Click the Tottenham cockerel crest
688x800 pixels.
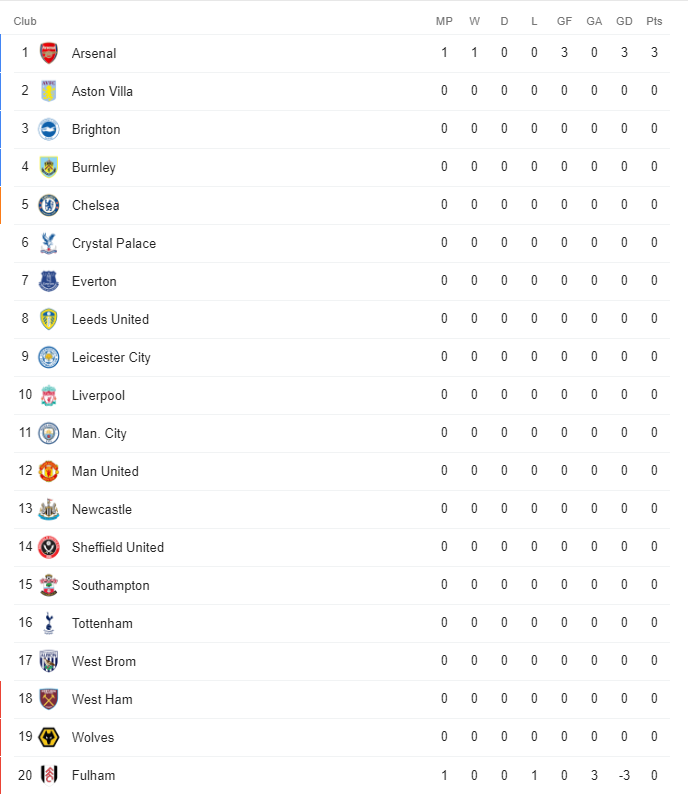(x=48, y=623)
